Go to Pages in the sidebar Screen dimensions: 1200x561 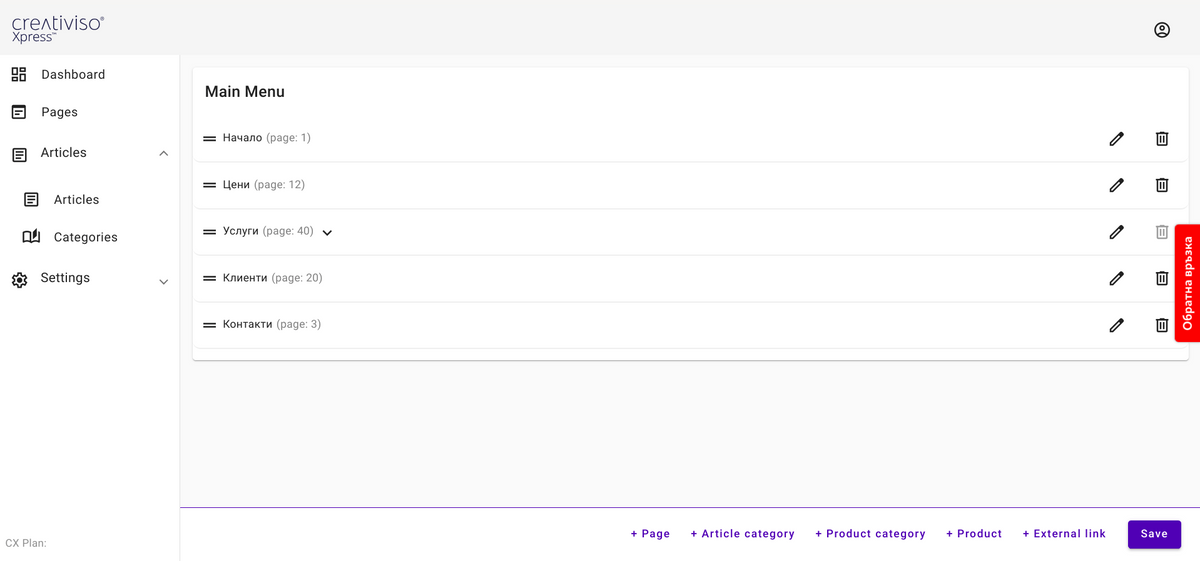click(59, 112)
